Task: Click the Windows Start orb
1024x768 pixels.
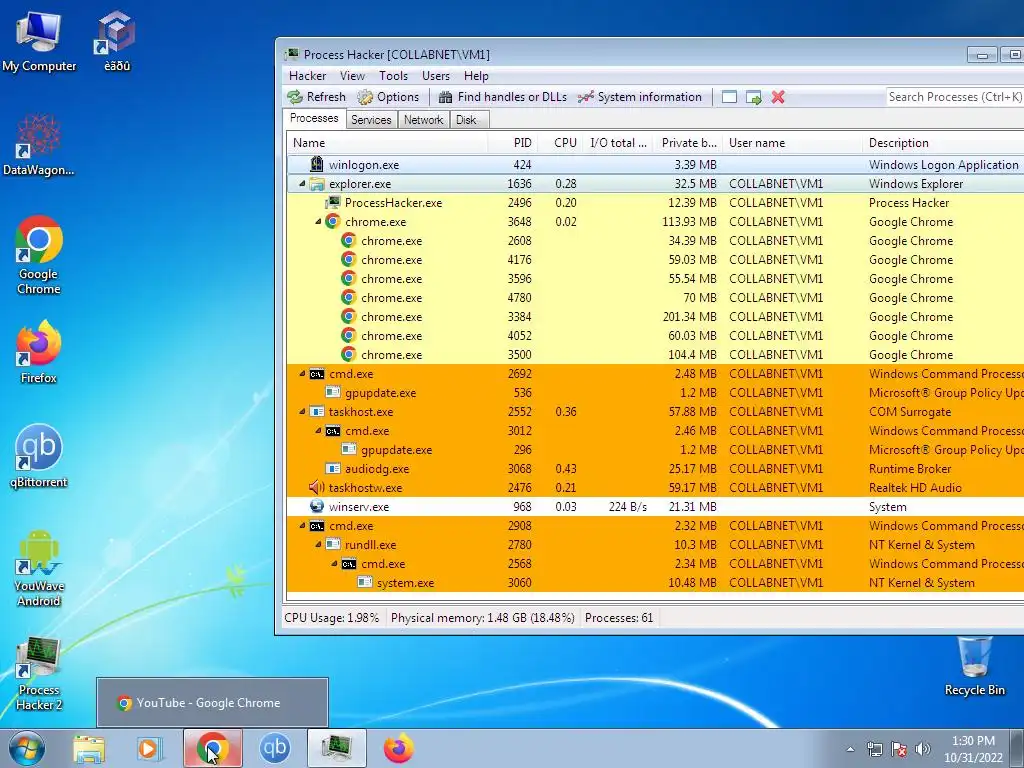Action: point(27,748)
